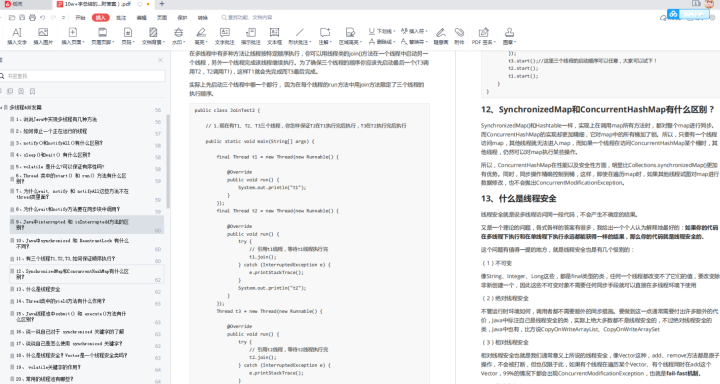Open the Page Number (页码) dropdown arrow
This screenshot has width=720, height=384.
pos(134,42)
